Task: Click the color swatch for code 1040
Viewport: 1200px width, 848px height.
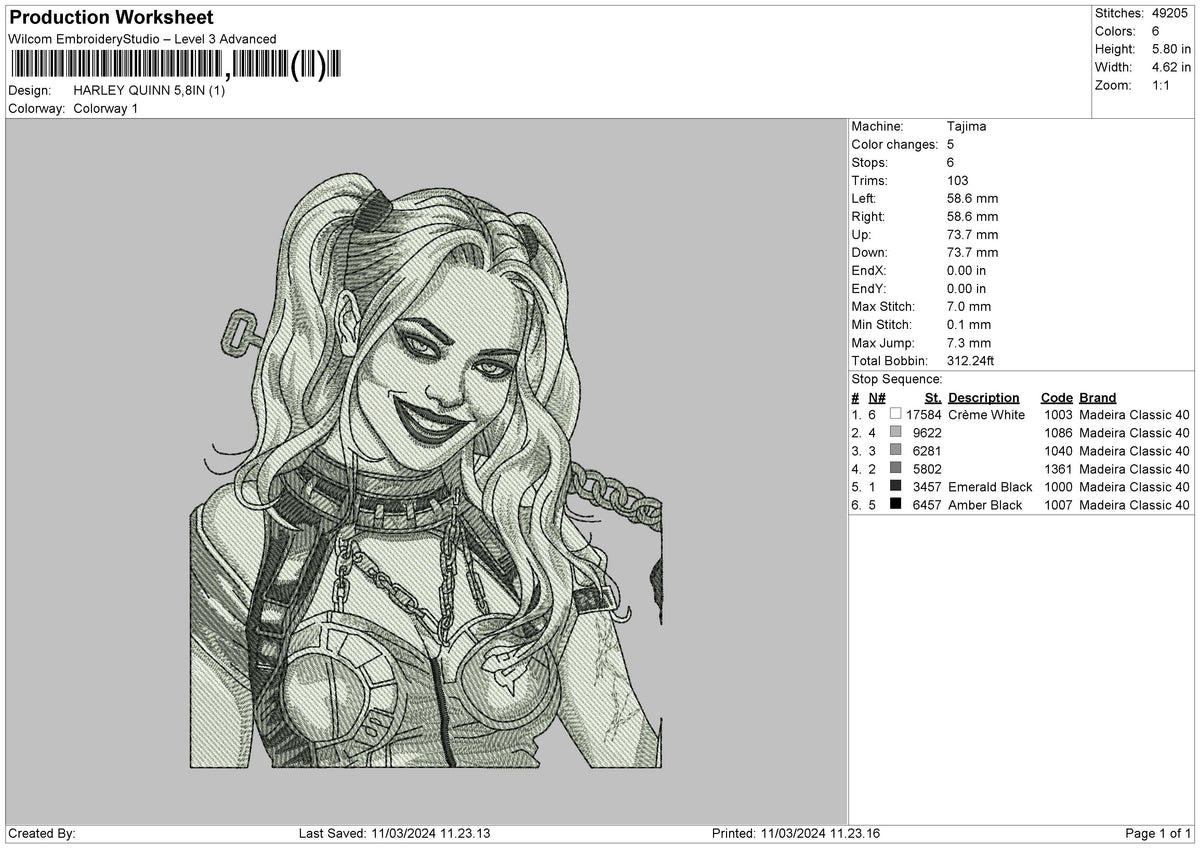Action: coord(895,450)
